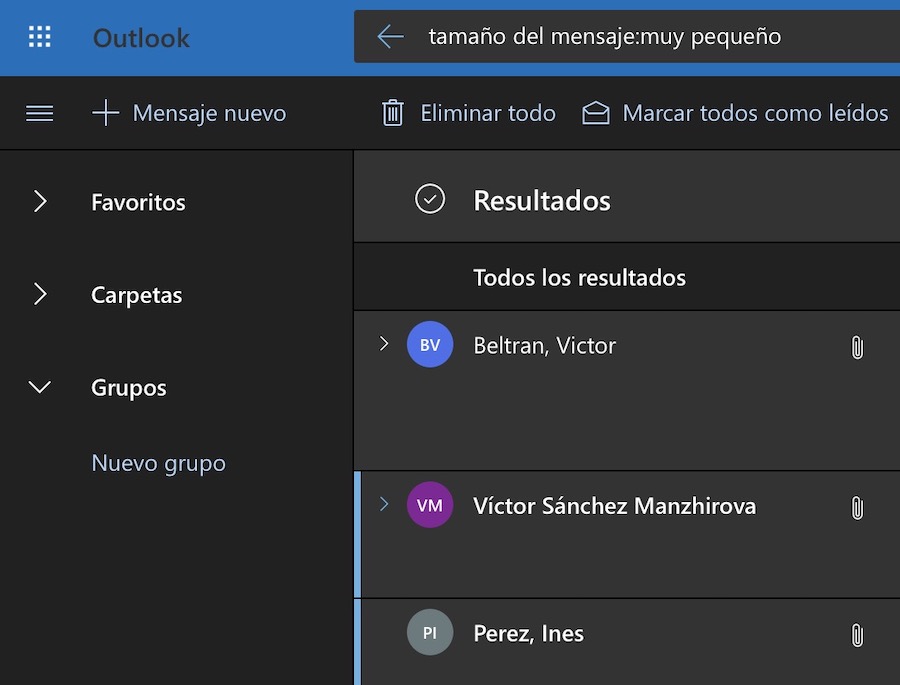Viewport: 900px width, 685px height.
Task: Expand the Carpetas section
Action: click(x=40, y=295)
